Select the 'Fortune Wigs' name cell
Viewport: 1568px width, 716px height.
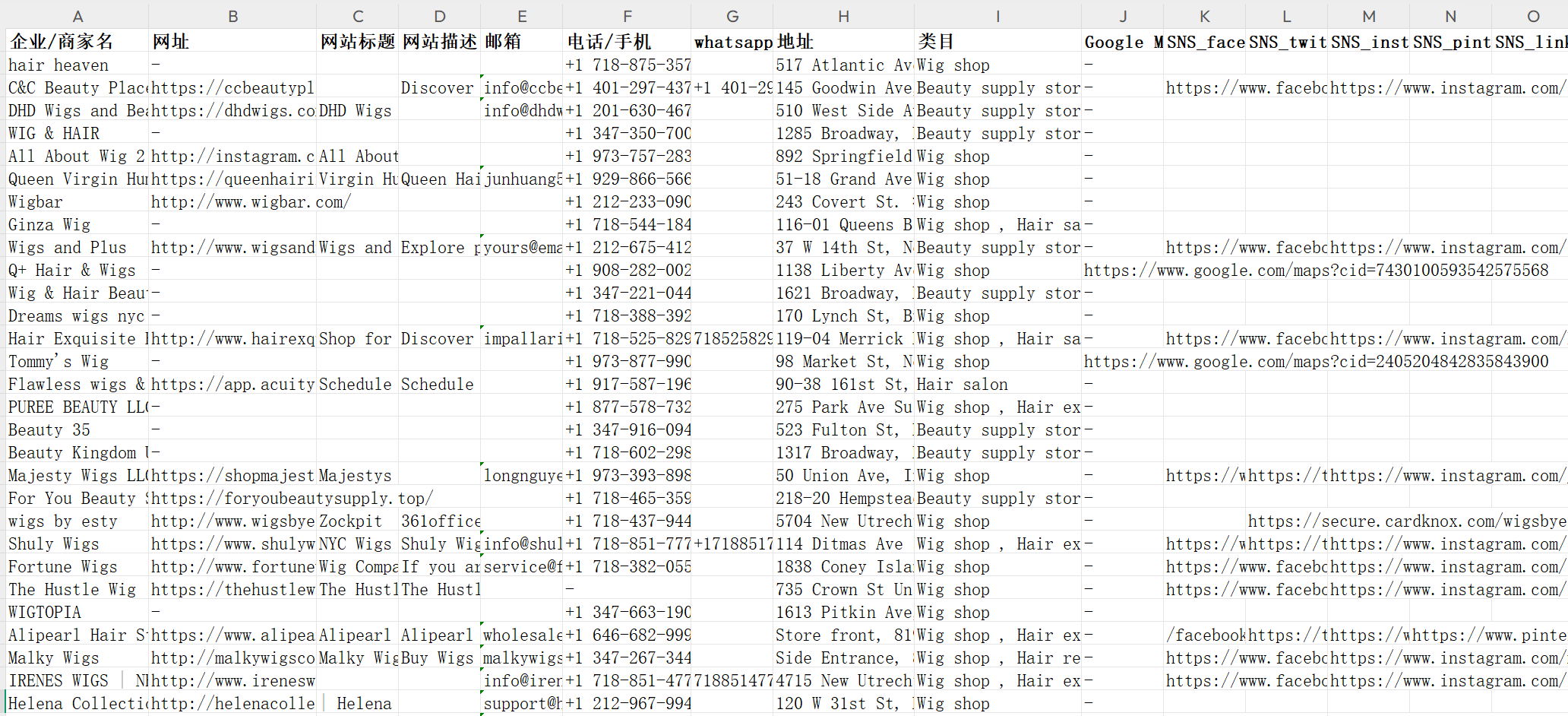(77, 566)
